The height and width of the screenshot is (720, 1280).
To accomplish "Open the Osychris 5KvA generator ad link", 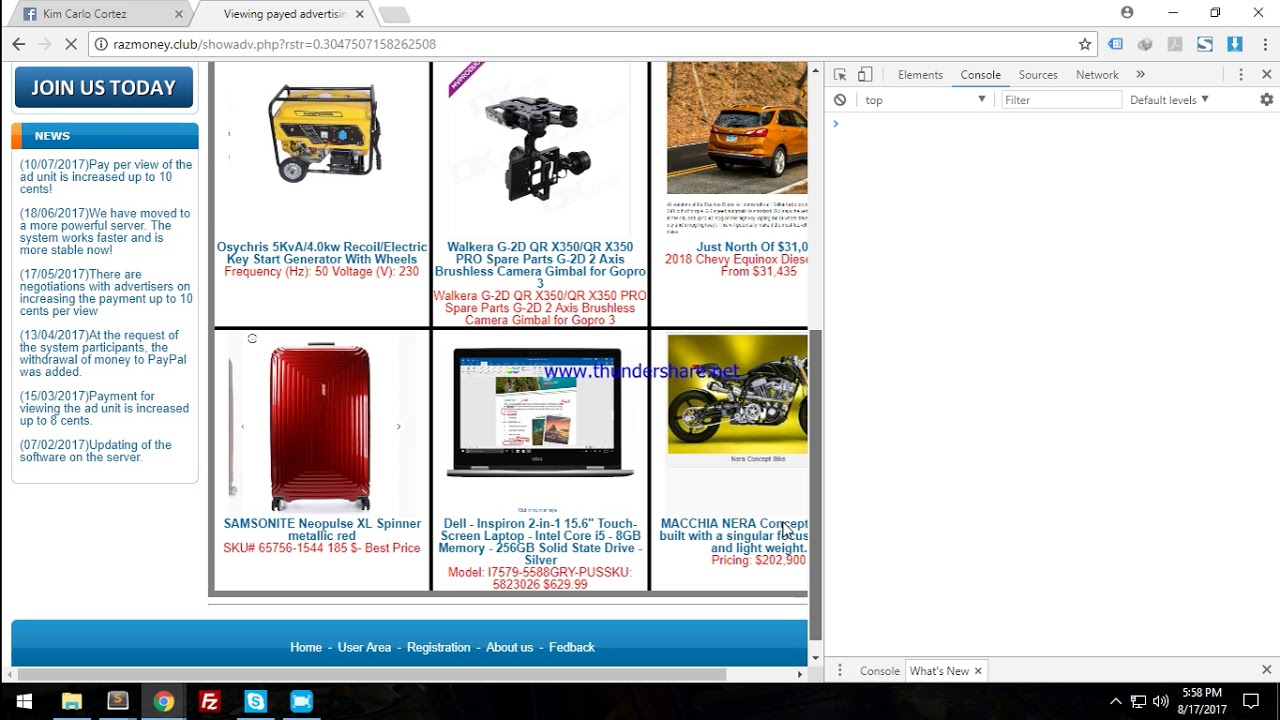I will [x=322, y=253].
